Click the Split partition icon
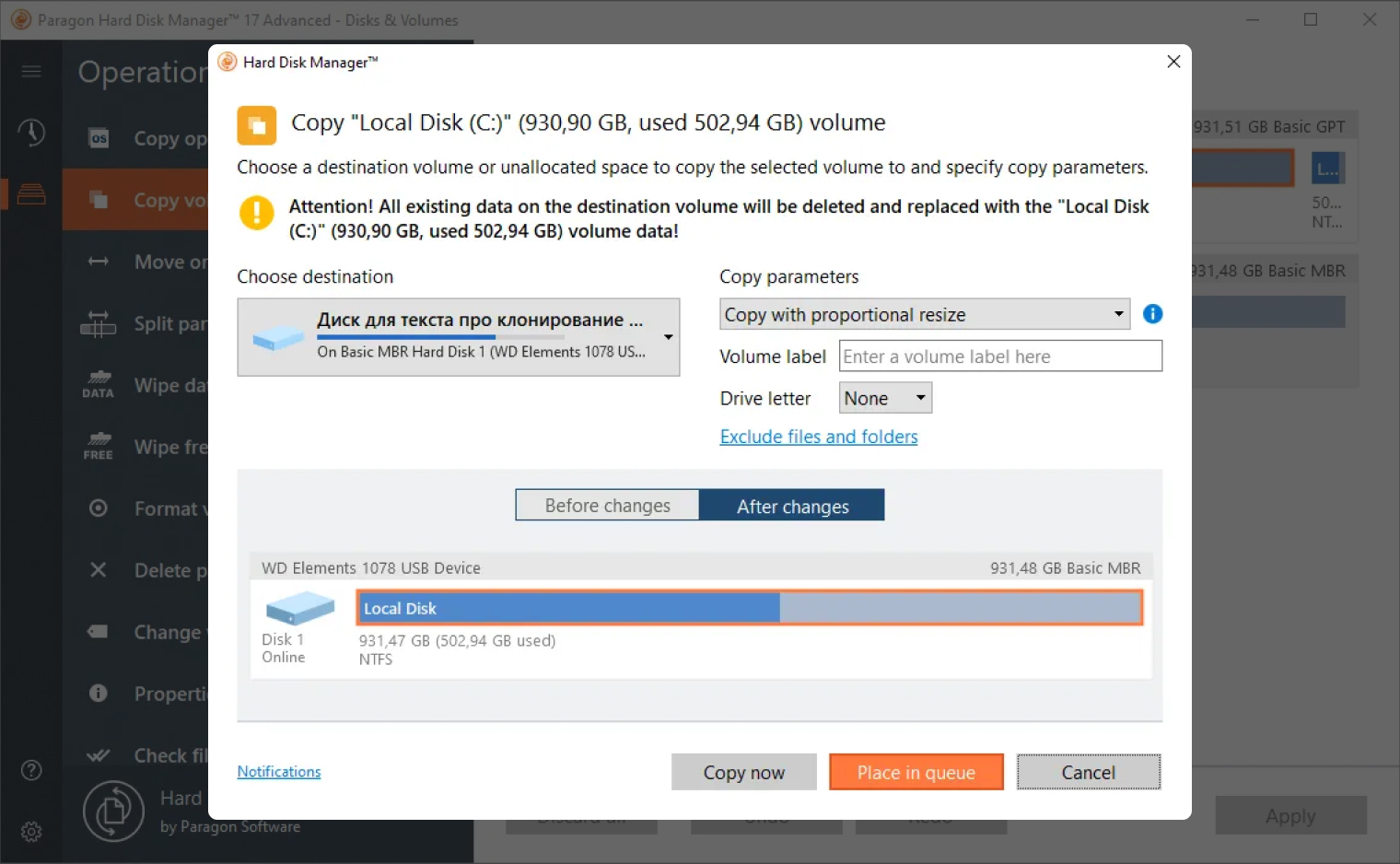Viewport: 1400px width, 864px height. tap(99, 323)
